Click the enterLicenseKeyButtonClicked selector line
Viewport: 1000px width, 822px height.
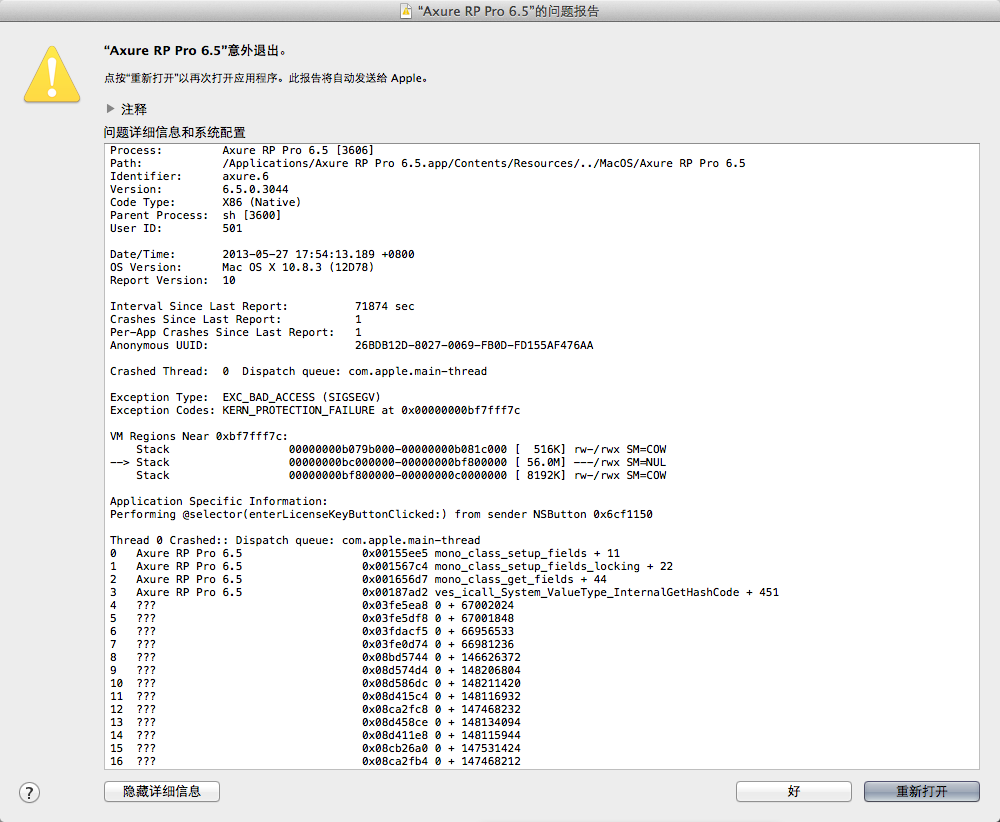(x=381, y=515)
